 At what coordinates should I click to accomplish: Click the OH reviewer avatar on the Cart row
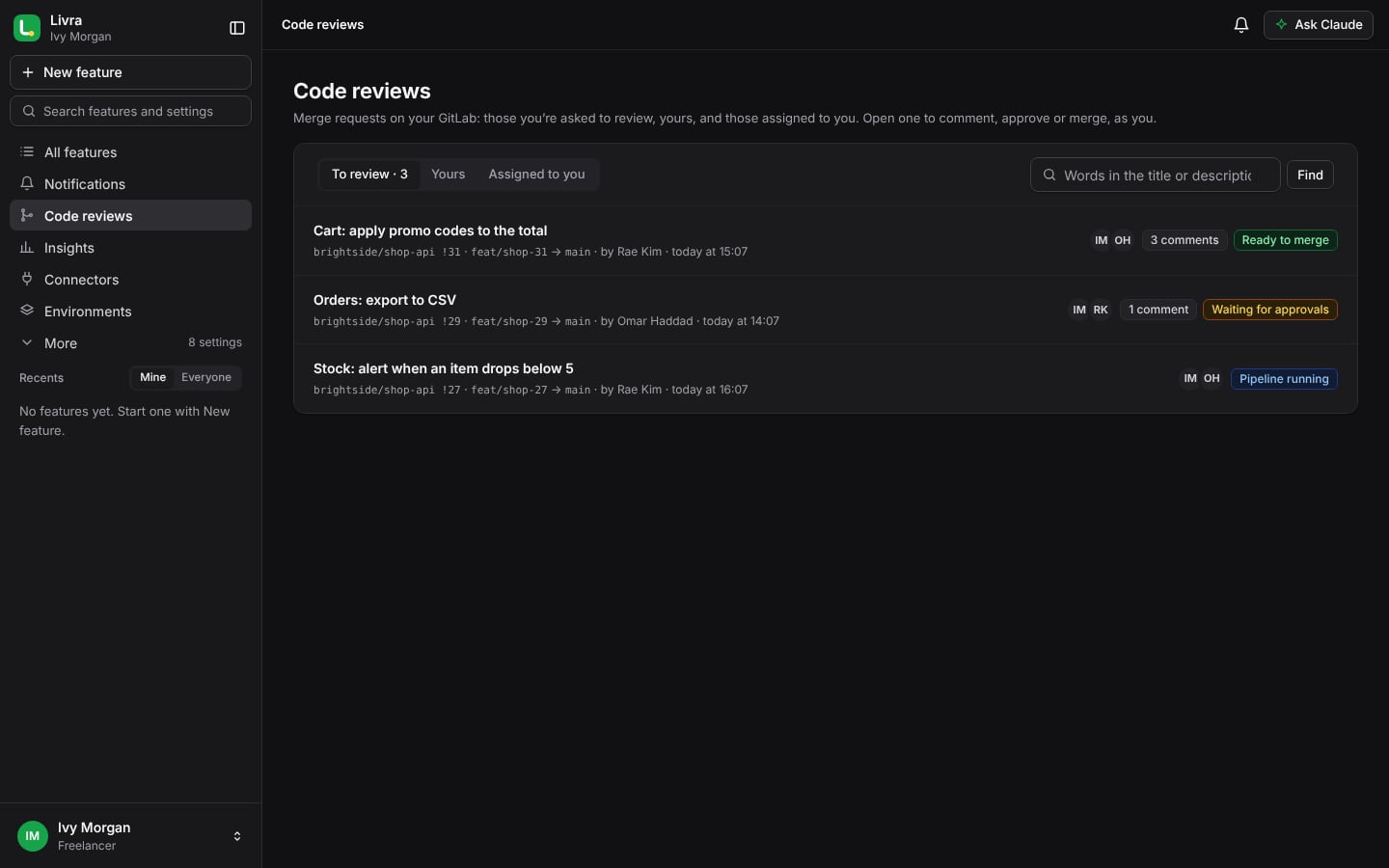tap(1123, 240)
